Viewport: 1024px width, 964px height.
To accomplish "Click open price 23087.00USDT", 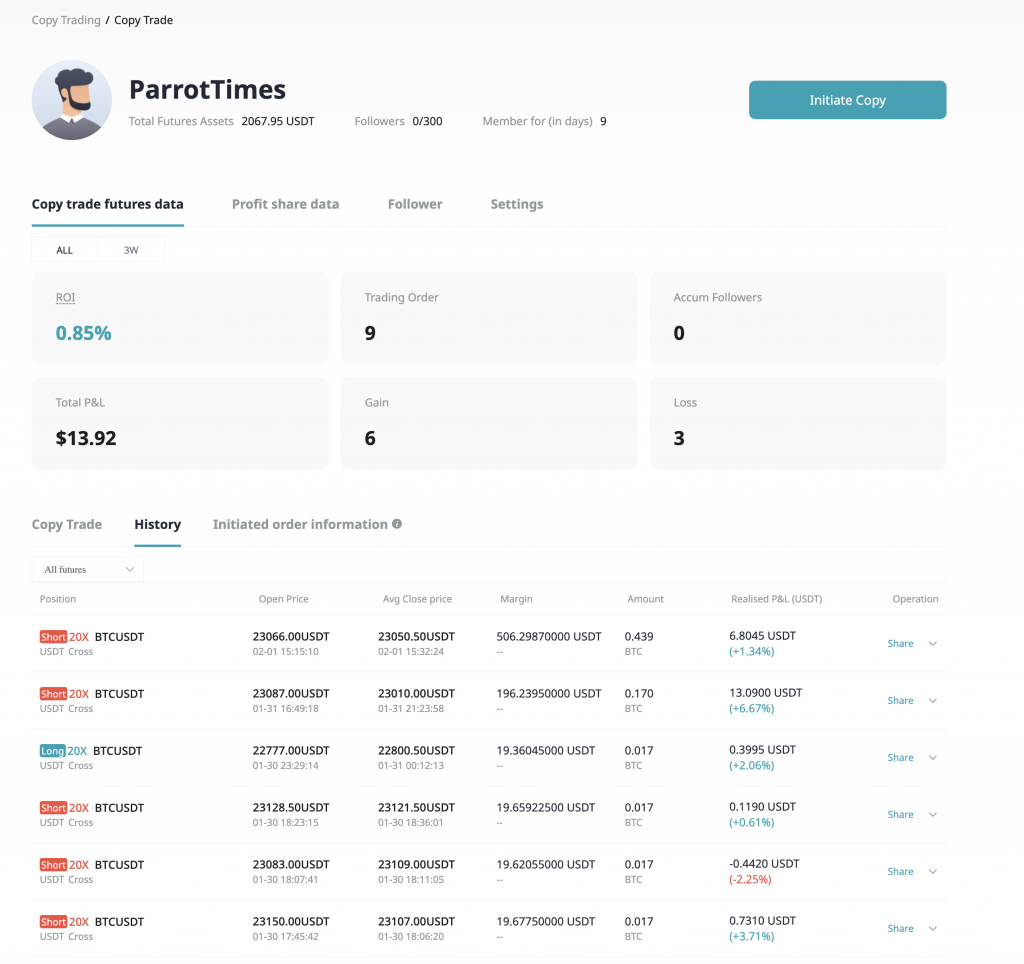I will point(291,694).
